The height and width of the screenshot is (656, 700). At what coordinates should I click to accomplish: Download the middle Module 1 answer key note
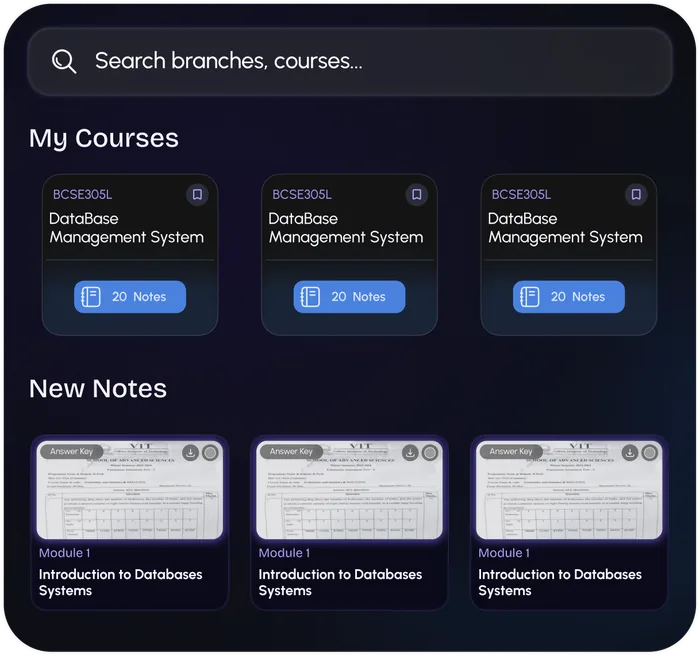(410, 453)
